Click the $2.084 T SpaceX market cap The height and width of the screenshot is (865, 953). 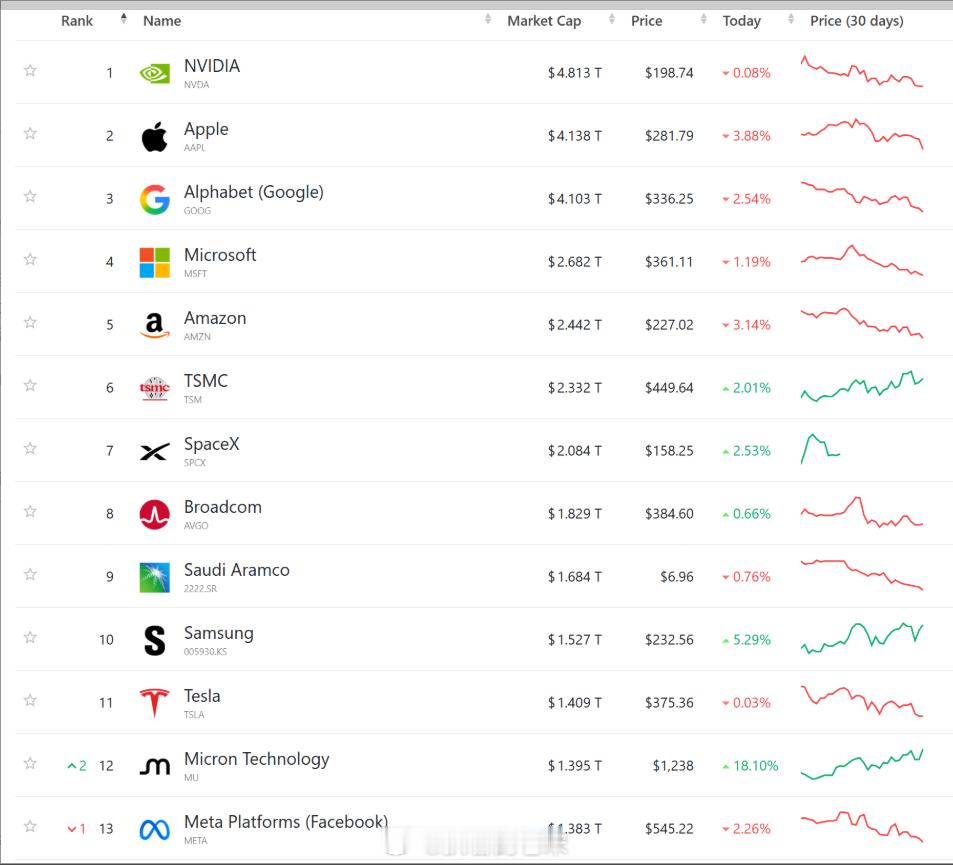pos(574,451)
